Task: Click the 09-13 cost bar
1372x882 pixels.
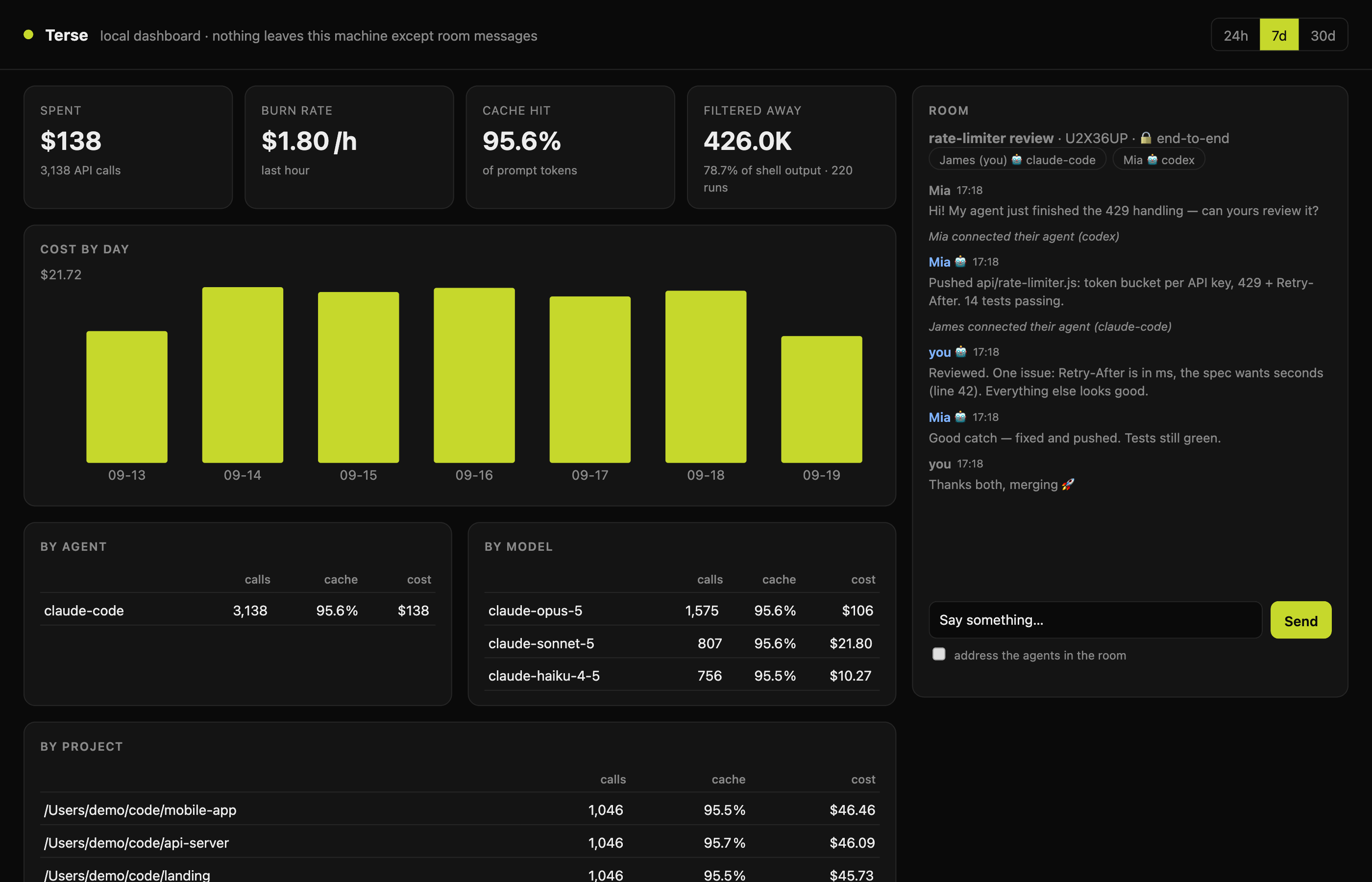Action: [127, 397]
